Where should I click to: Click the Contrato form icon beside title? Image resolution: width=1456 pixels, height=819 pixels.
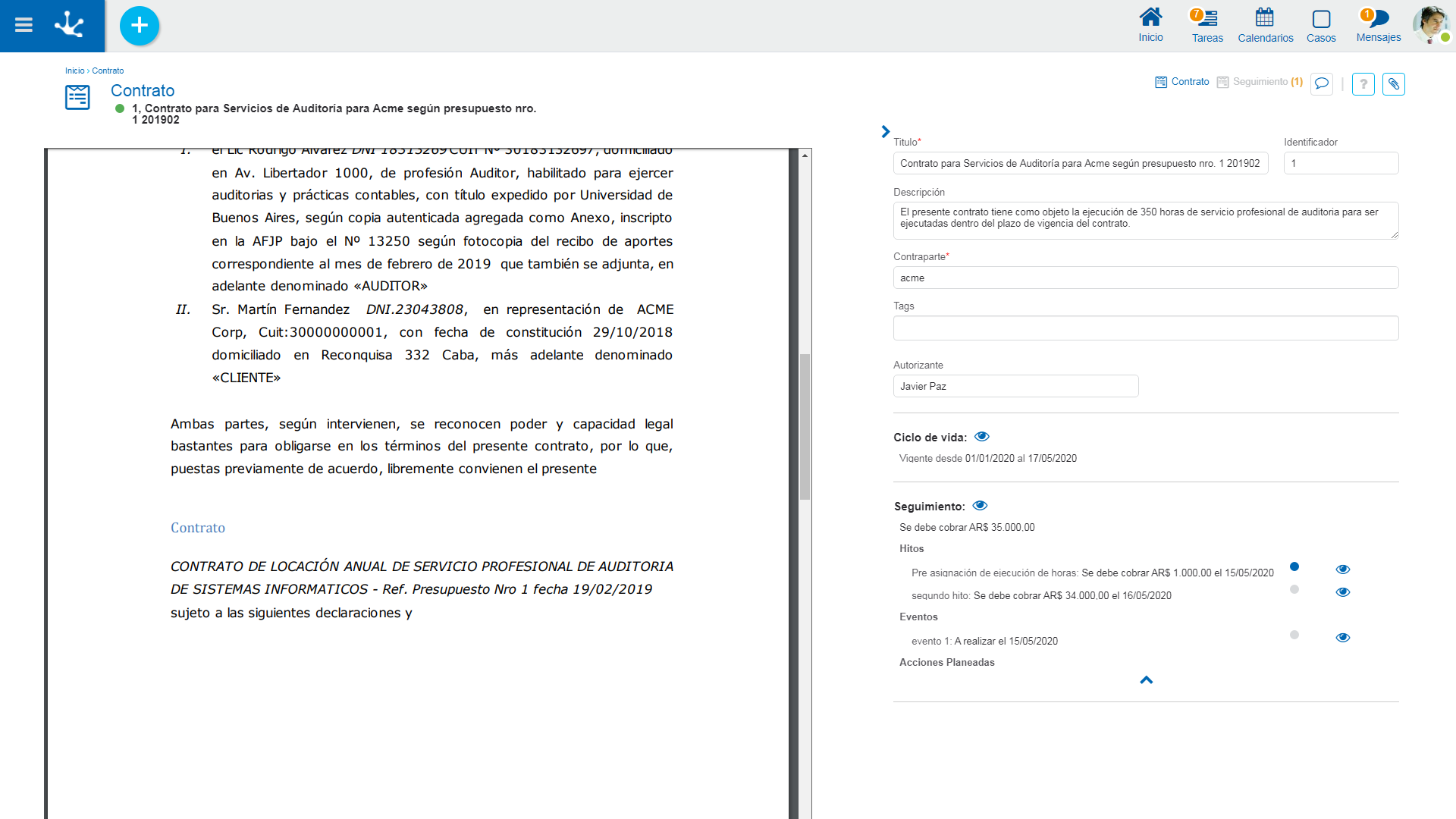77,97
